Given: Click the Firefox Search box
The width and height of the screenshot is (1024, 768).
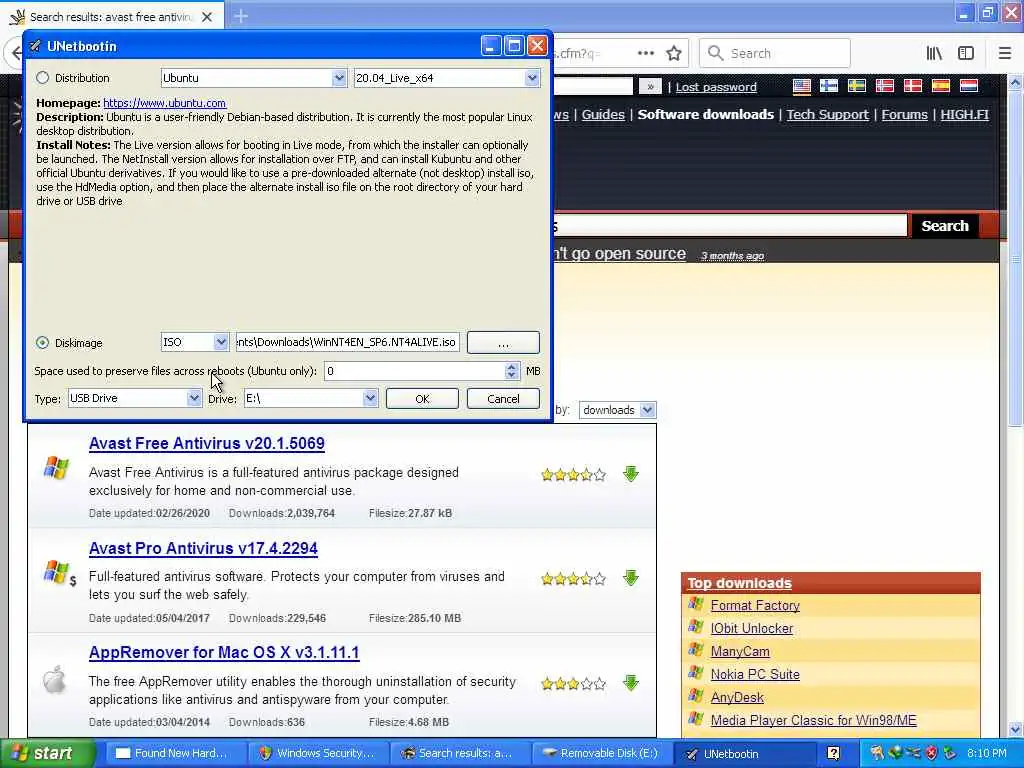Looking at the screenshot, I should click(775, 53).
